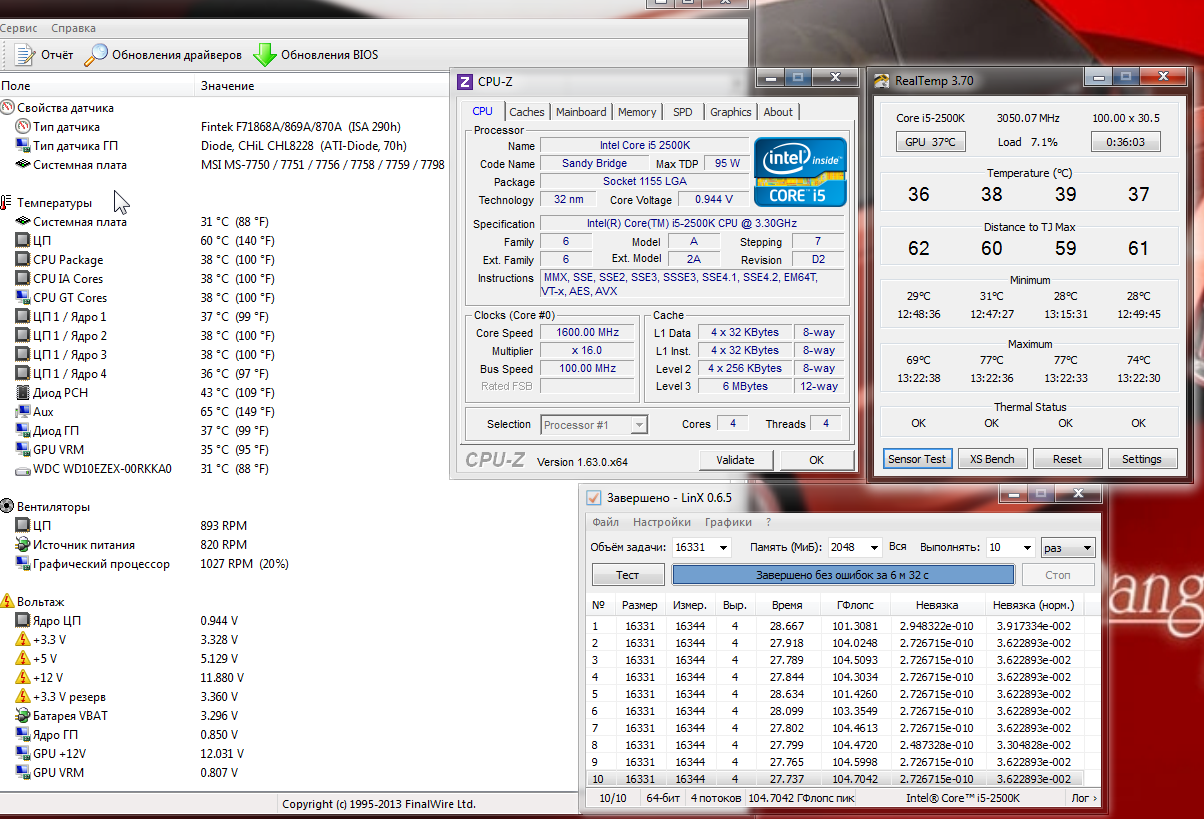Select the Температуры section heading icon
1204x819 pixels.
[x=7, y=203]
